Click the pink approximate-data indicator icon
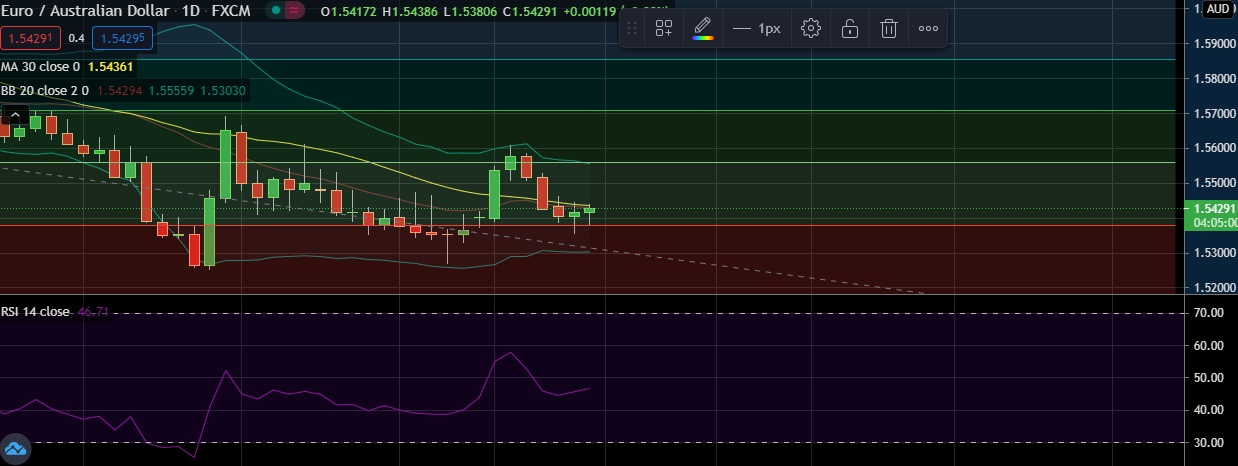 click(x=293, y=11)
